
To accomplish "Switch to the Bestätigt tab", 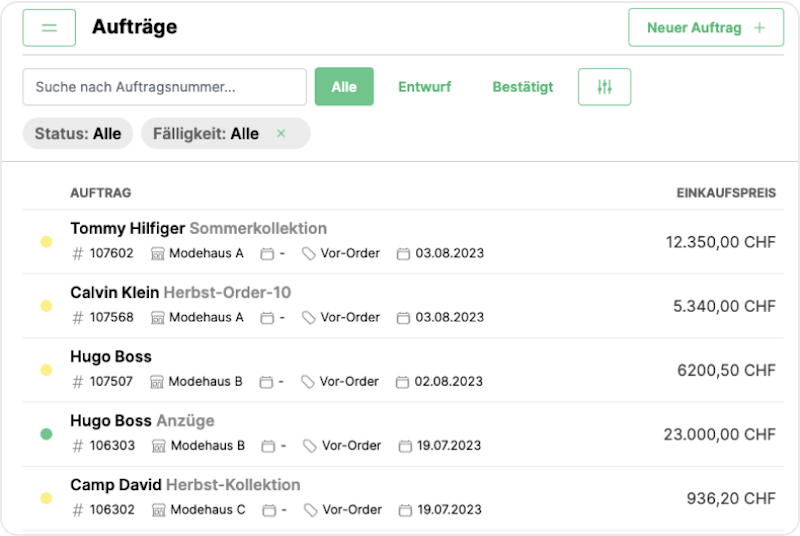I will tap(522, 87).
